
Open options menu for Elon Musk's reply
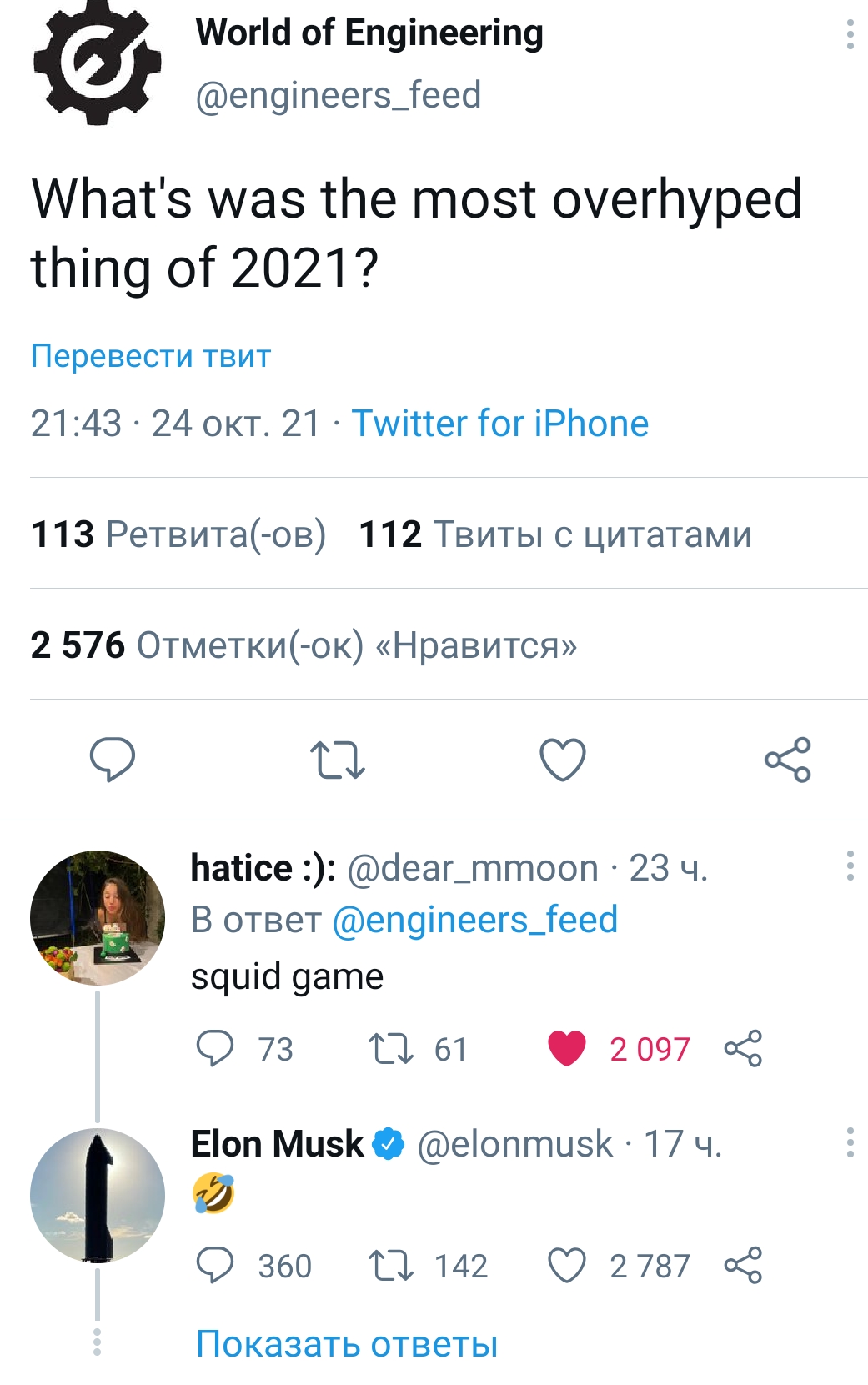[850, 1142]
